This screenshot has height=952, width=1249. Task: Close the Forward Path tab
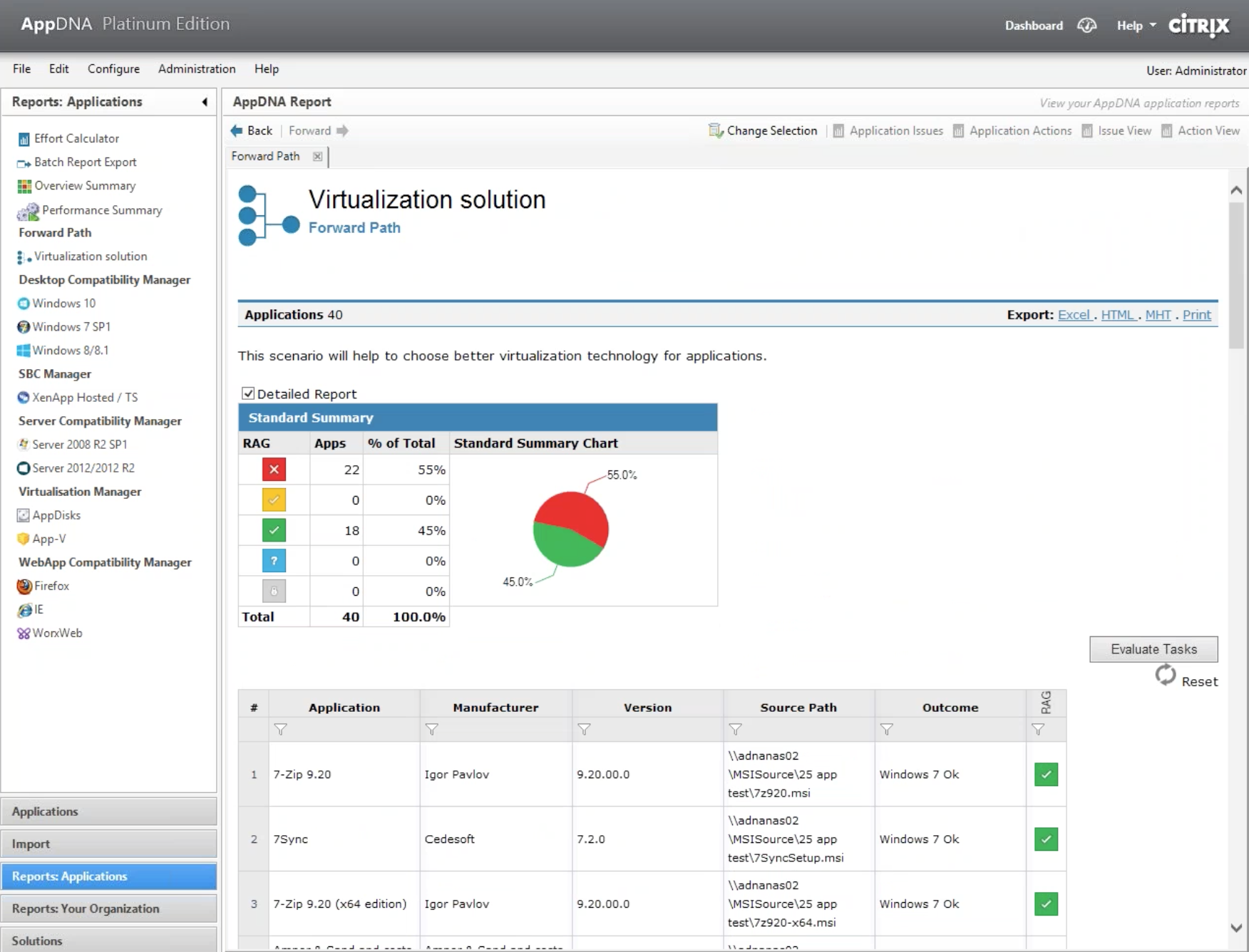tap(318, 157)
